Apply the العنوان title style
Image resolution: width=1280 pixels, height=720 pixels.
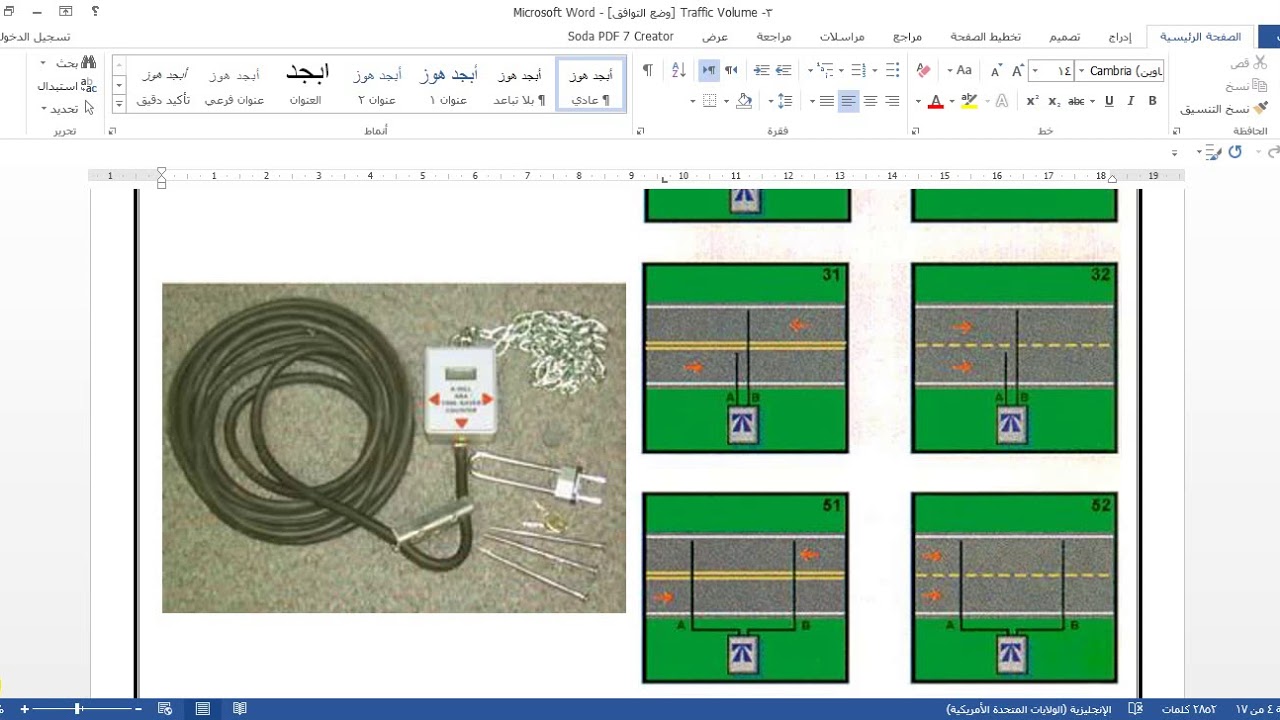(x=306, y=85)
